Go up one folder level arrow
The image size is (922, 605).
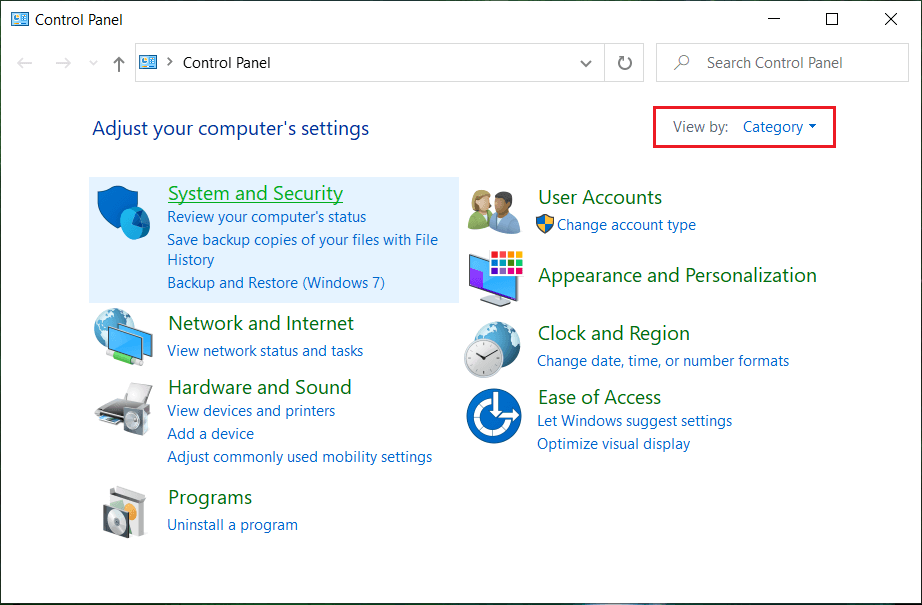click(119, 63)
